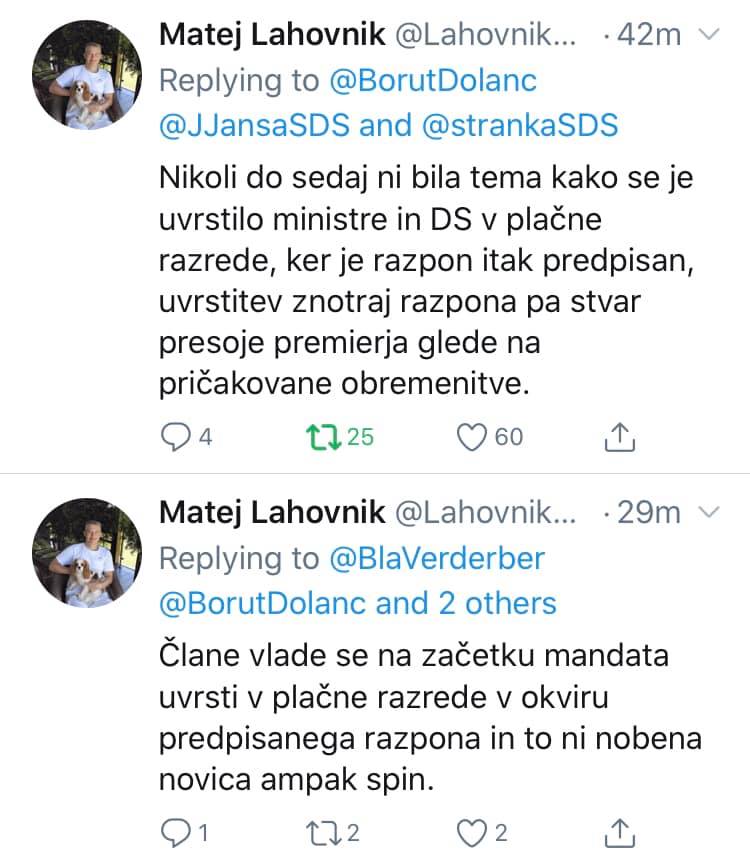Open the 29m timestamp of second tweet
Viewport: 750px width, 861px height.
tap(649, 514)
